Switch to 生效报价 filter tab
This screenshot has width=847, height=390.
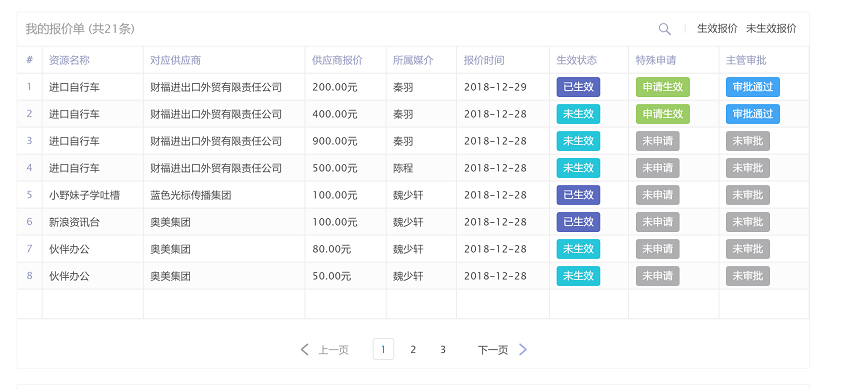717,29
